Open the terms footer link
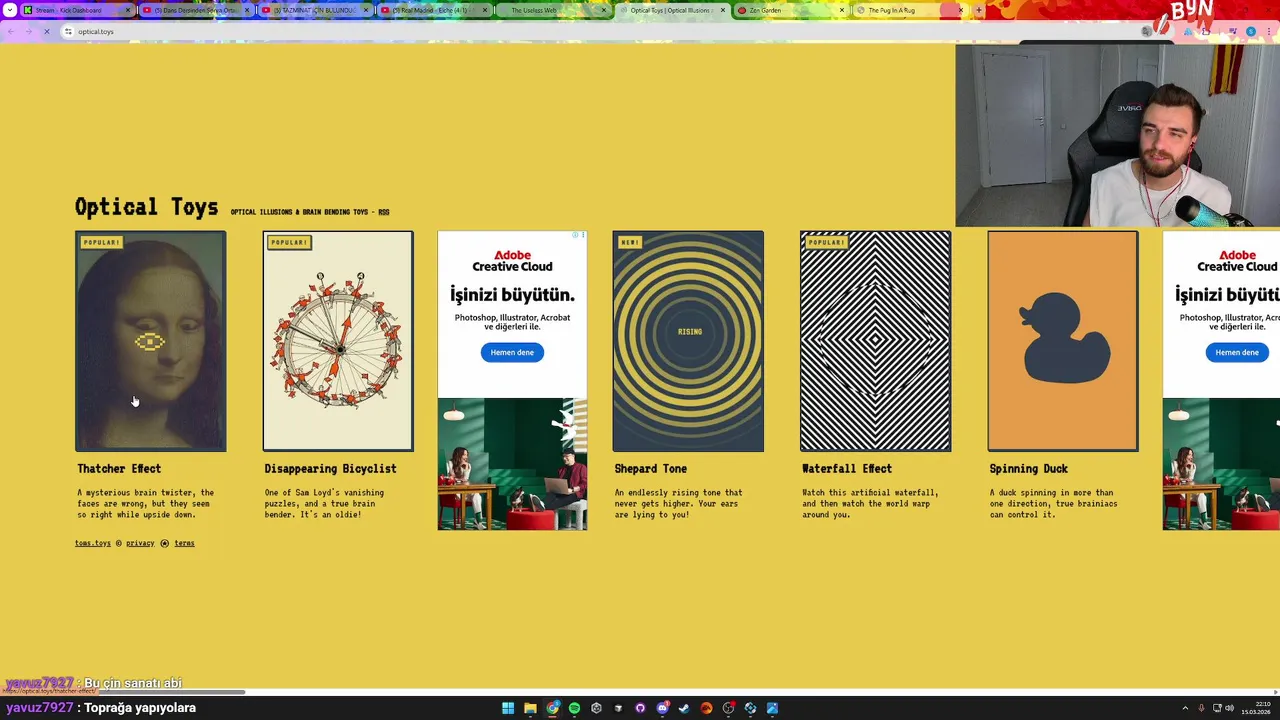 (x=184, y=543)
